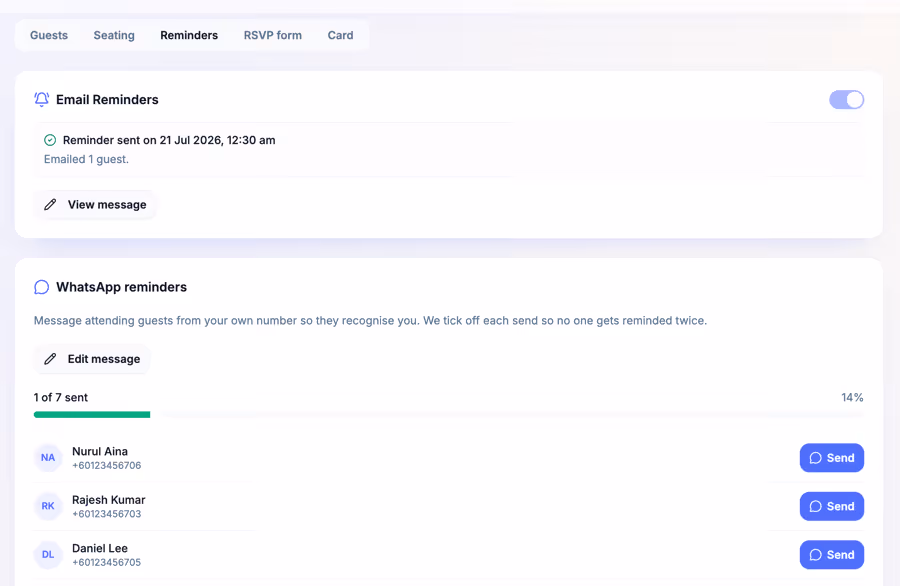
Task: Click the DL avatar for Daniel Lee
Action: 48,554
